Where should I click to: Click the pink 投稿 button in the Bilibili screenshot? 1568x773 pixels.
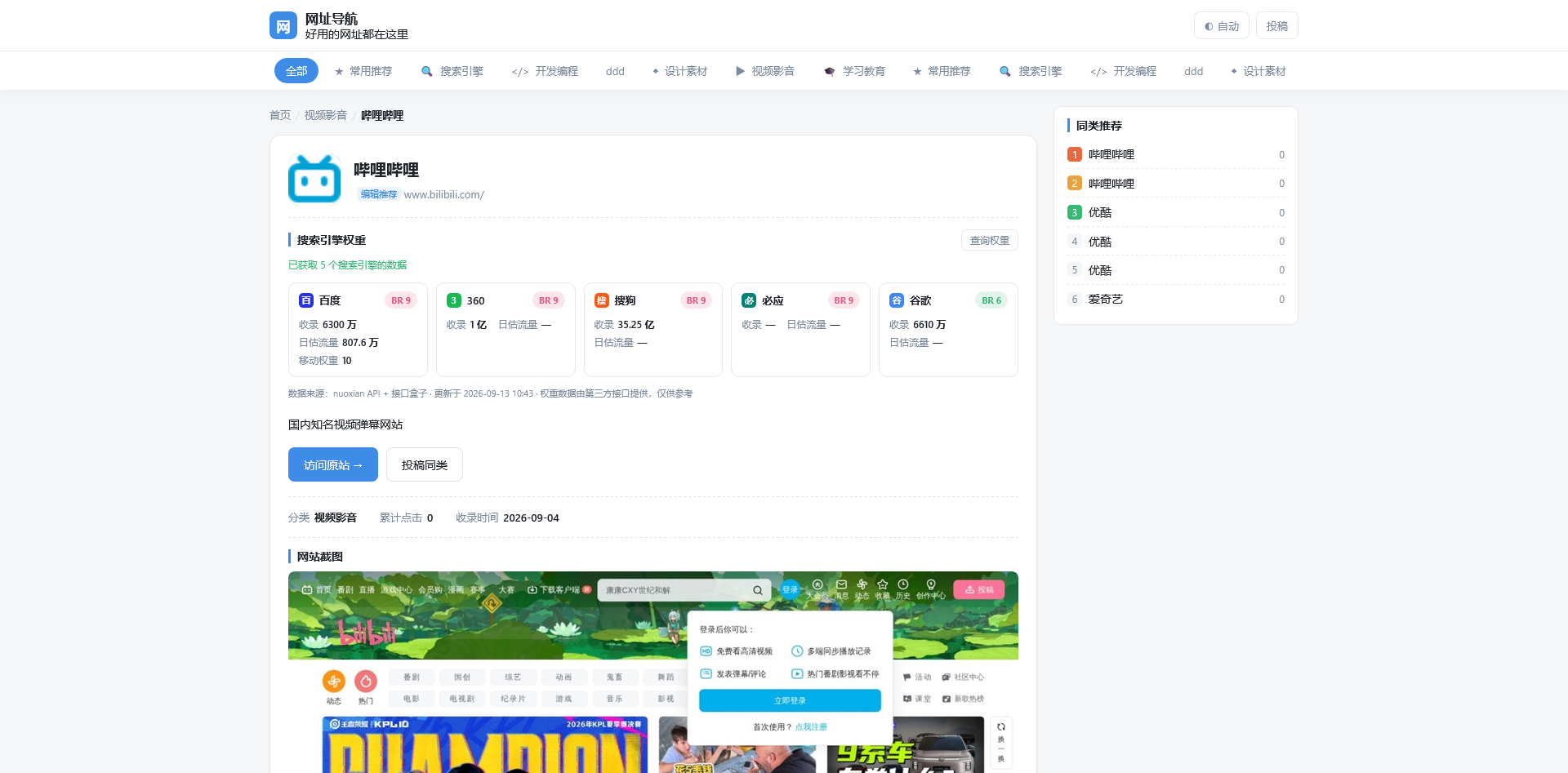click(x=979, y=589)
